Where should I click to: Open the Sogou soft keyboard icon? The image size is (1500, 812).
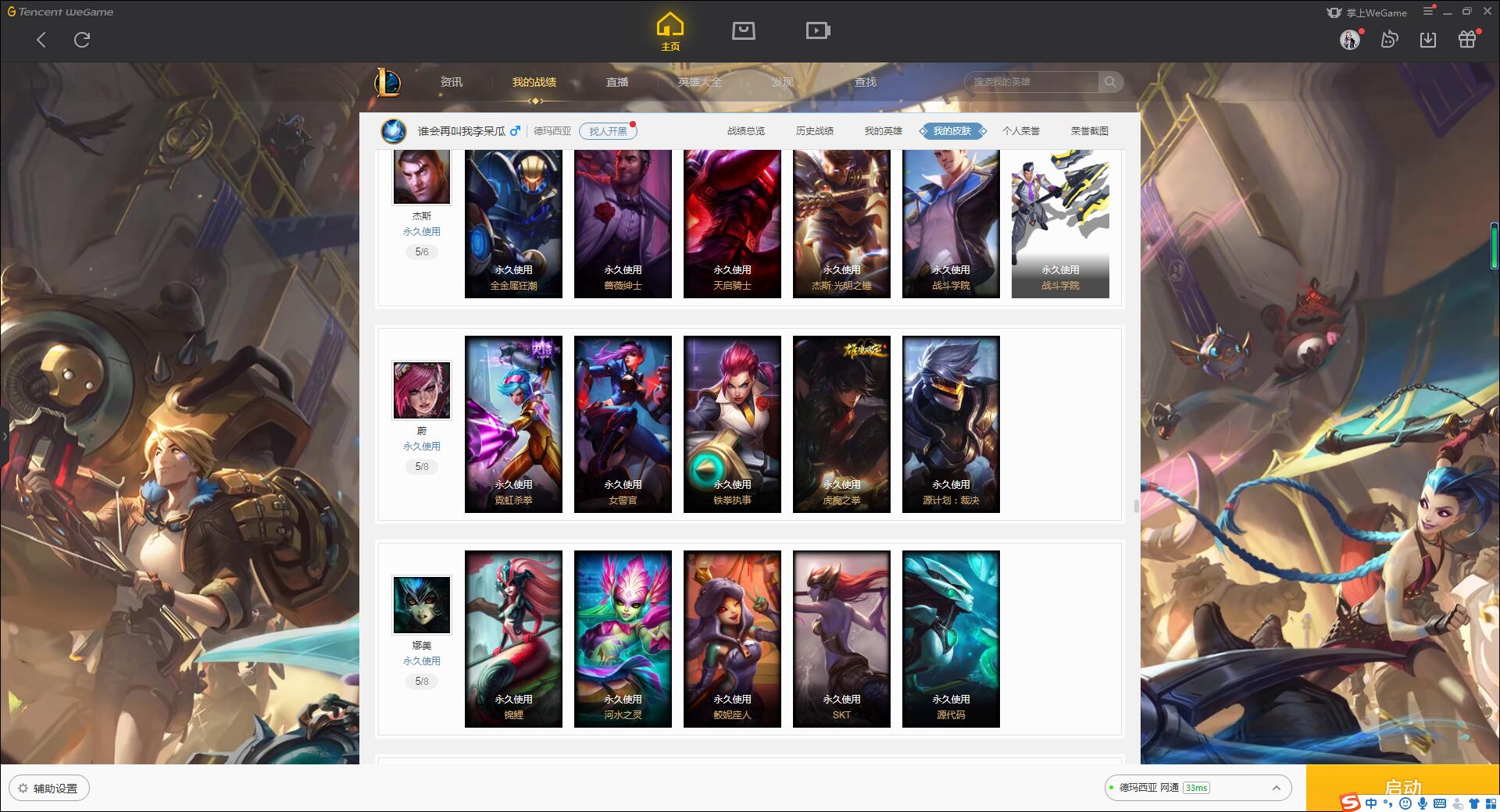1440,803
